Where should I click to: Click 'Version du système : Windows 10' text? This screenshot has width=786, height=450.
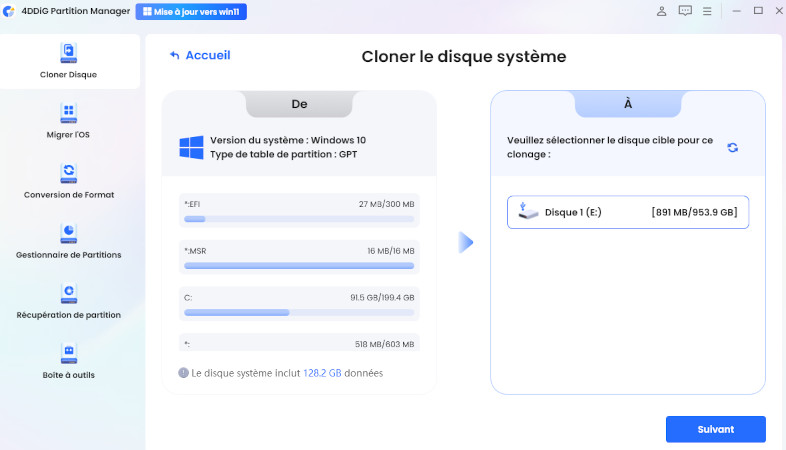tap(288, 140)
